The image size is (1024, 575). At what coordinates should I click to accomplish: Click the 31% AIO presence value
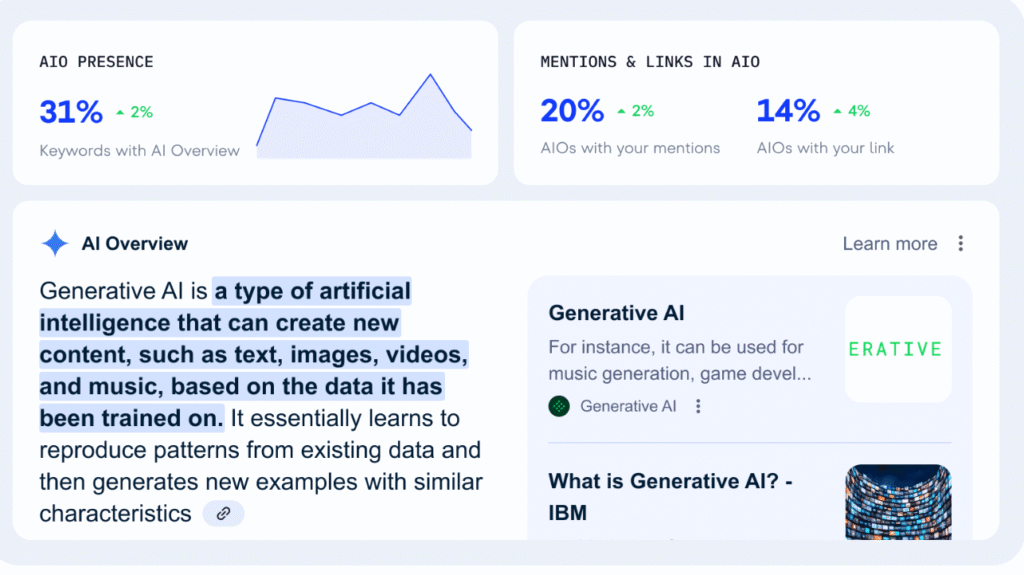[71, 112]
